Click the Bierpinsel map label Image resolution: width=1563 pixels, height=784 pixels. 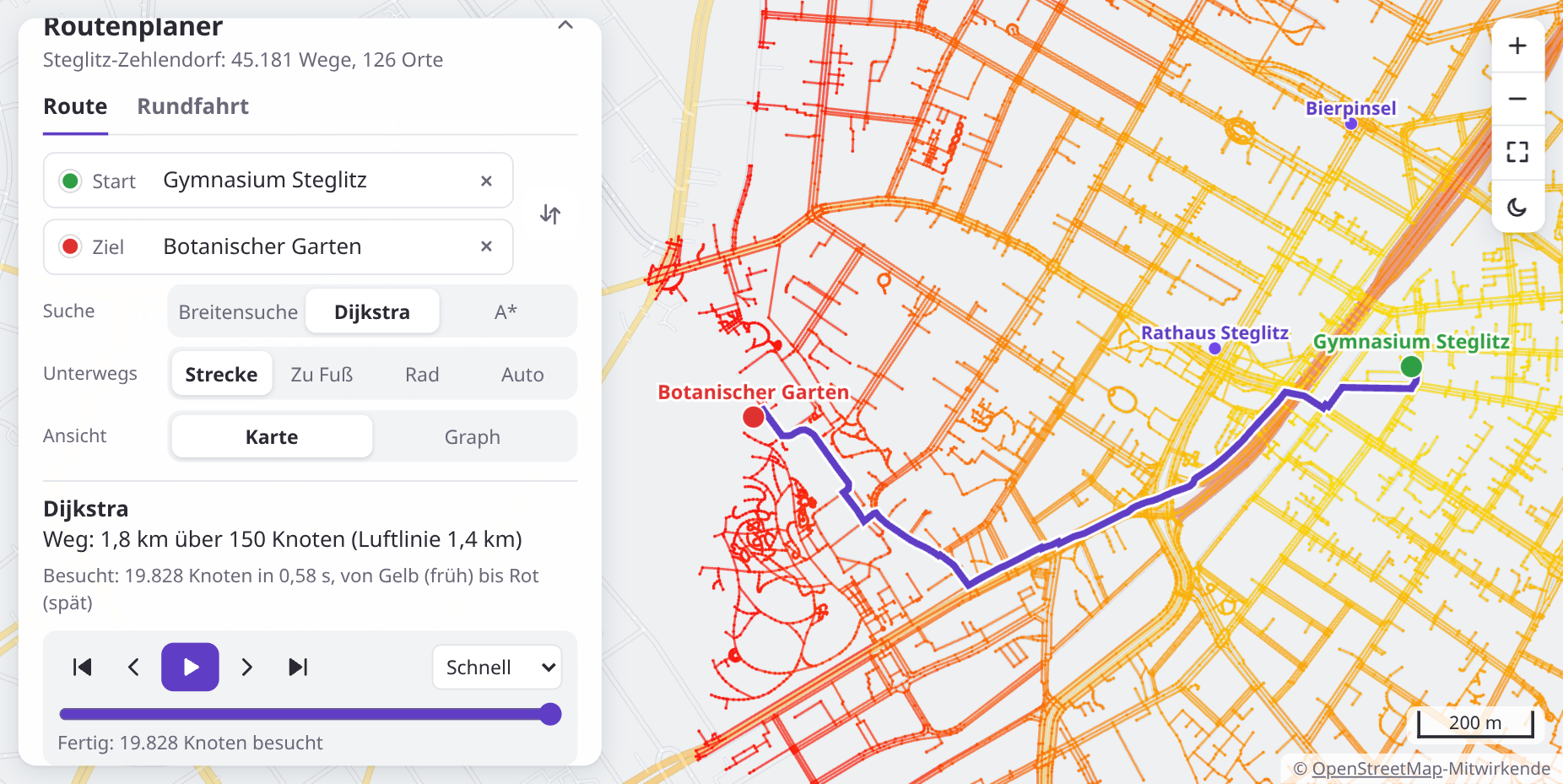(1350, 108)
